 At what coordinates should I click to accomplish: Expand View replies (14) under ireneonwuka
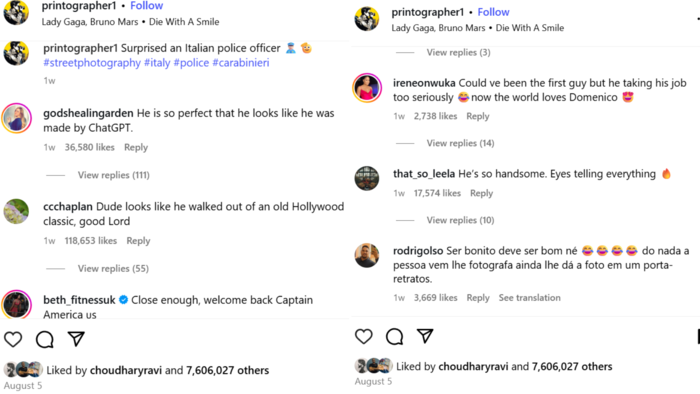click(460, 143)
